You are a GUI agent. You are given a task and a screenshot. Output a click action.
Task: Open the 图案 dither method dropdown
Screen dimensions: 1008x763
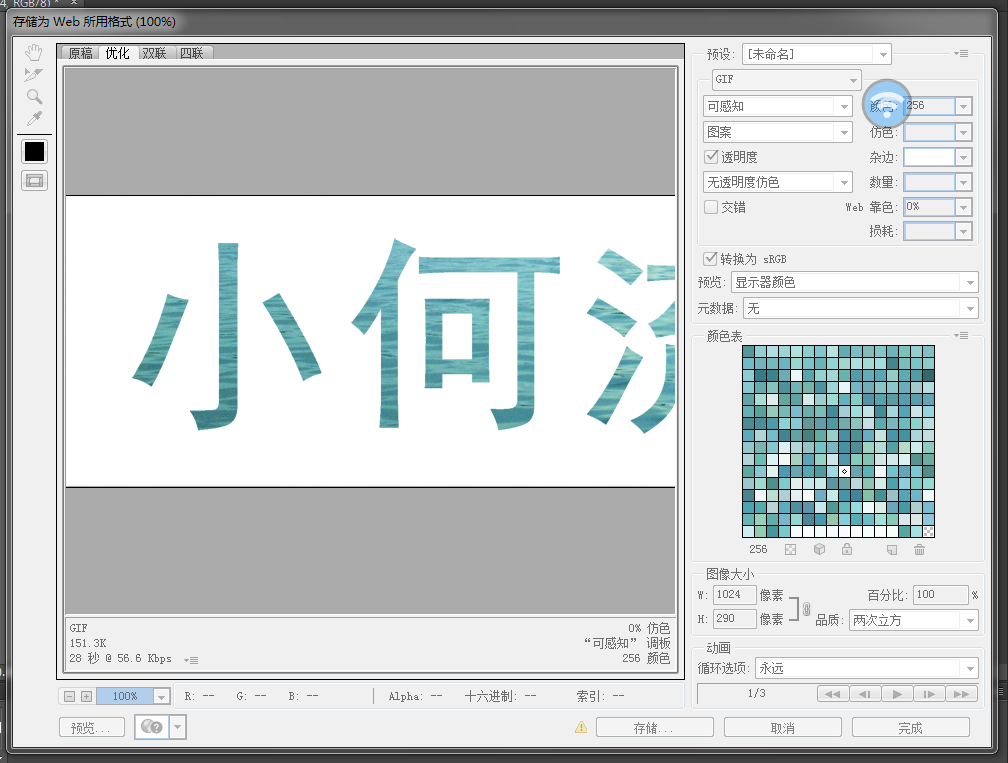click(778, 132)
